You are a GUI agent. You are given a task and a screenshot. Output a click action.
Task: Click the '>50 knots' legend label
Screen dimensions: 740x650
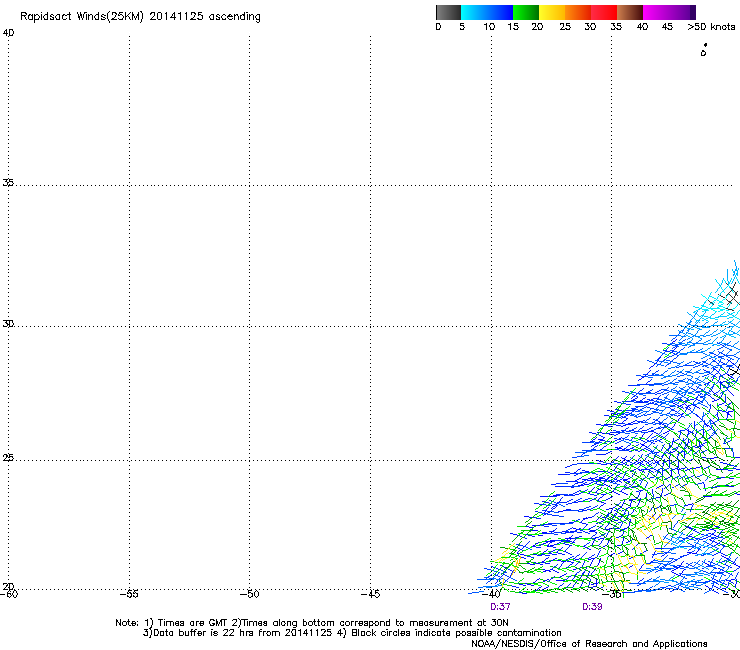coord(711,27)
